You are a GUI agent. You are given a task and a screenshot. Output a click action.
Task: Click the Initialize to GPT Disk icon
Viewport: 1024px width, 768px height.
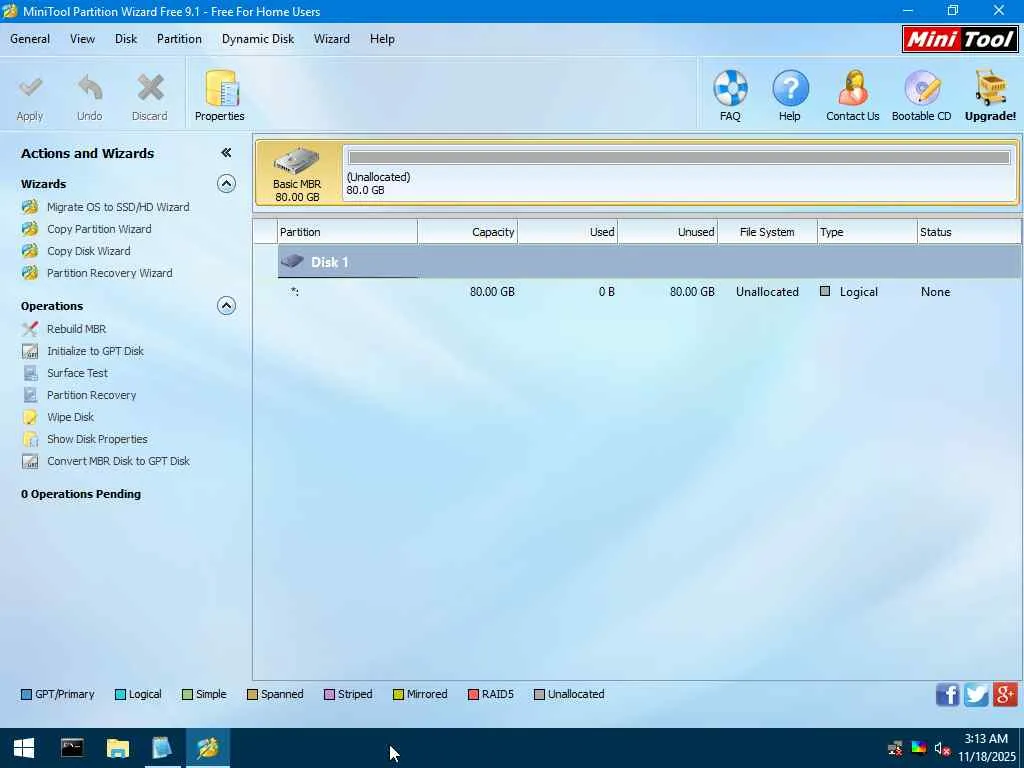pos(30,351)
